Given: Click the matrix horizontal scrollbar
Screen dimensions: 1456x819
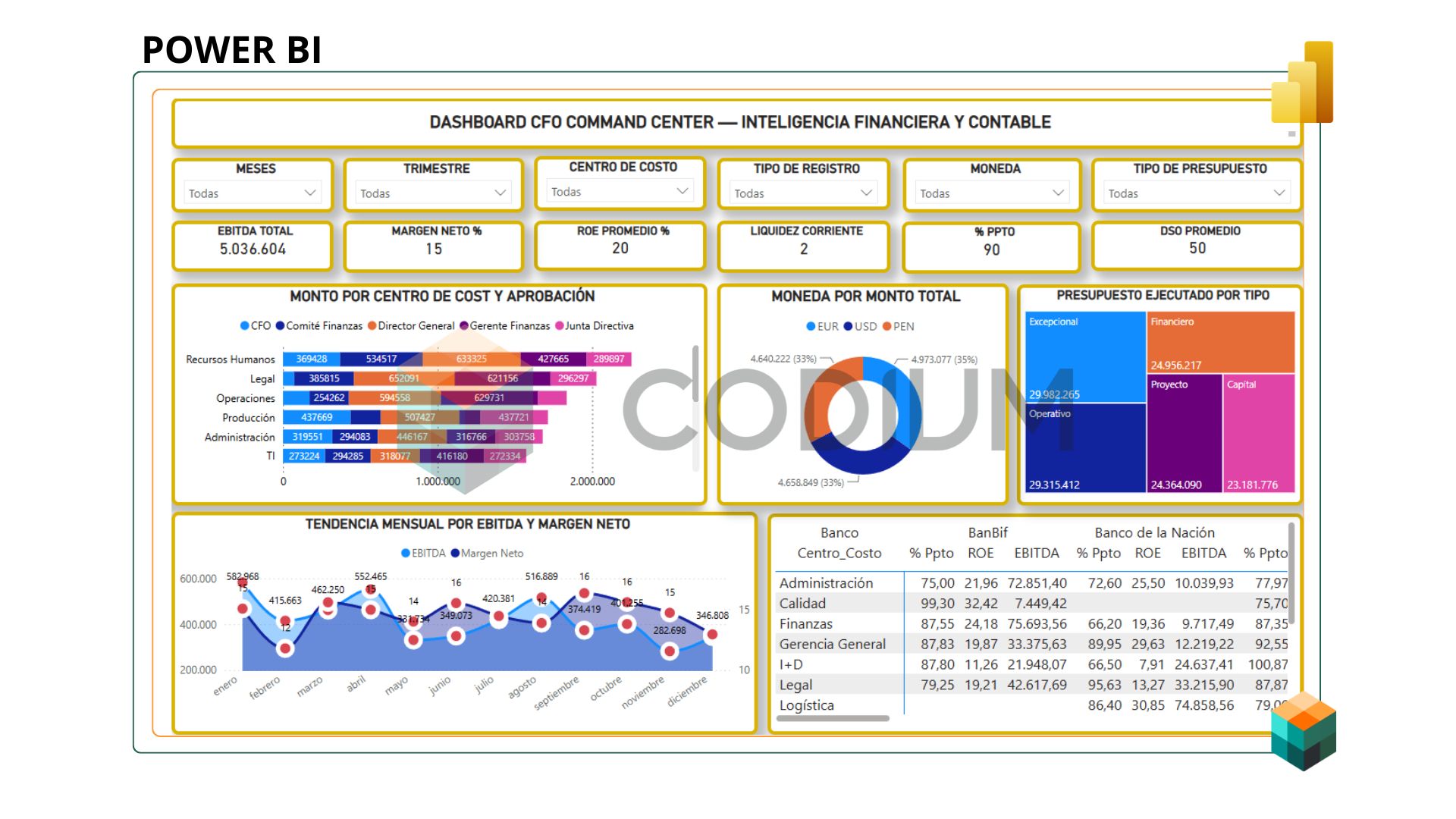Looking at the screenshot, I should pos(833,719).
